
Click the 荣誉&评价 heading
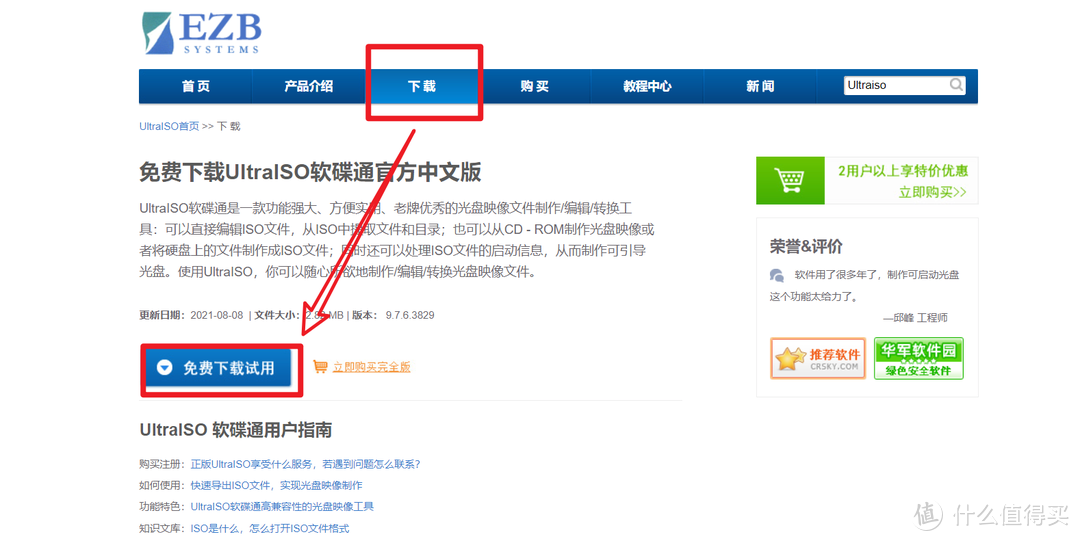pos(806,247)
